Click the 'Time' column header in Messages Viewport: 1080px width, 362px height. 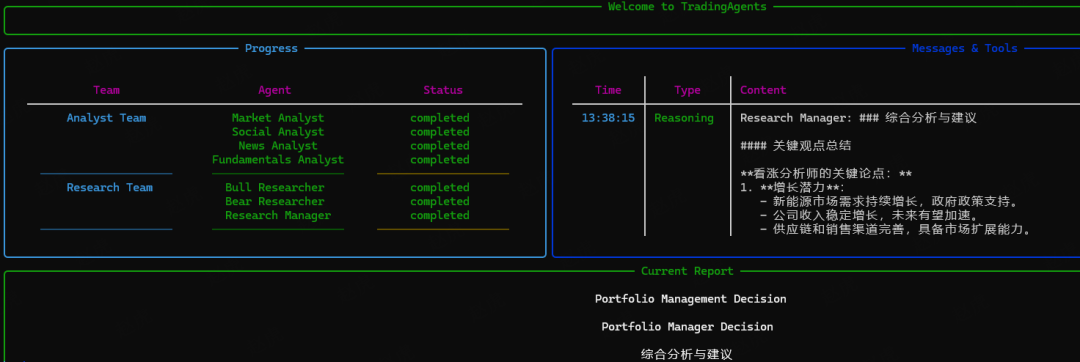pos(608,90)
